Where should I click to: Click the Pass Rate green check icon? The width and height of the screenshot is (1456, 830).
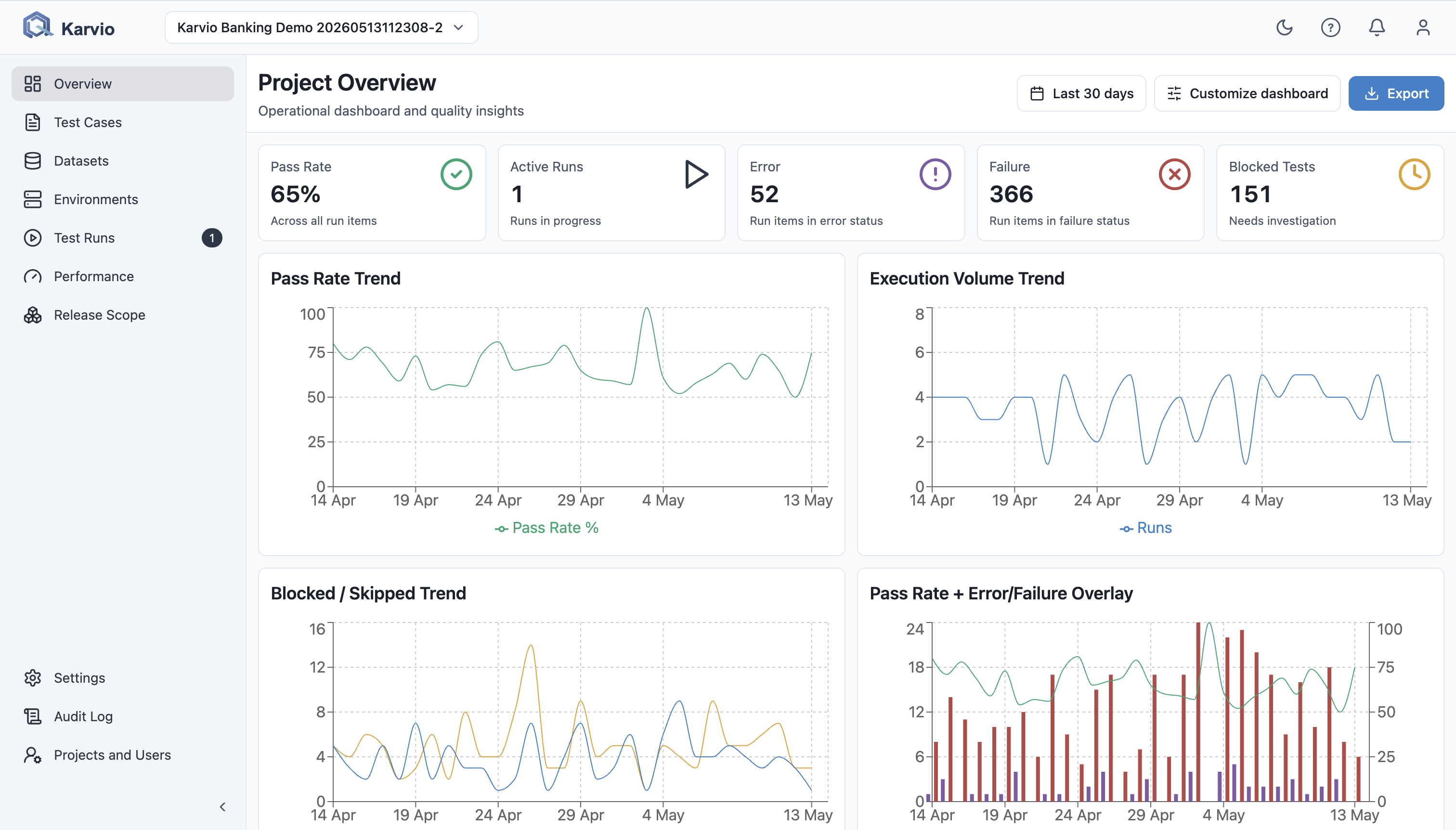(x=456, y=174)
